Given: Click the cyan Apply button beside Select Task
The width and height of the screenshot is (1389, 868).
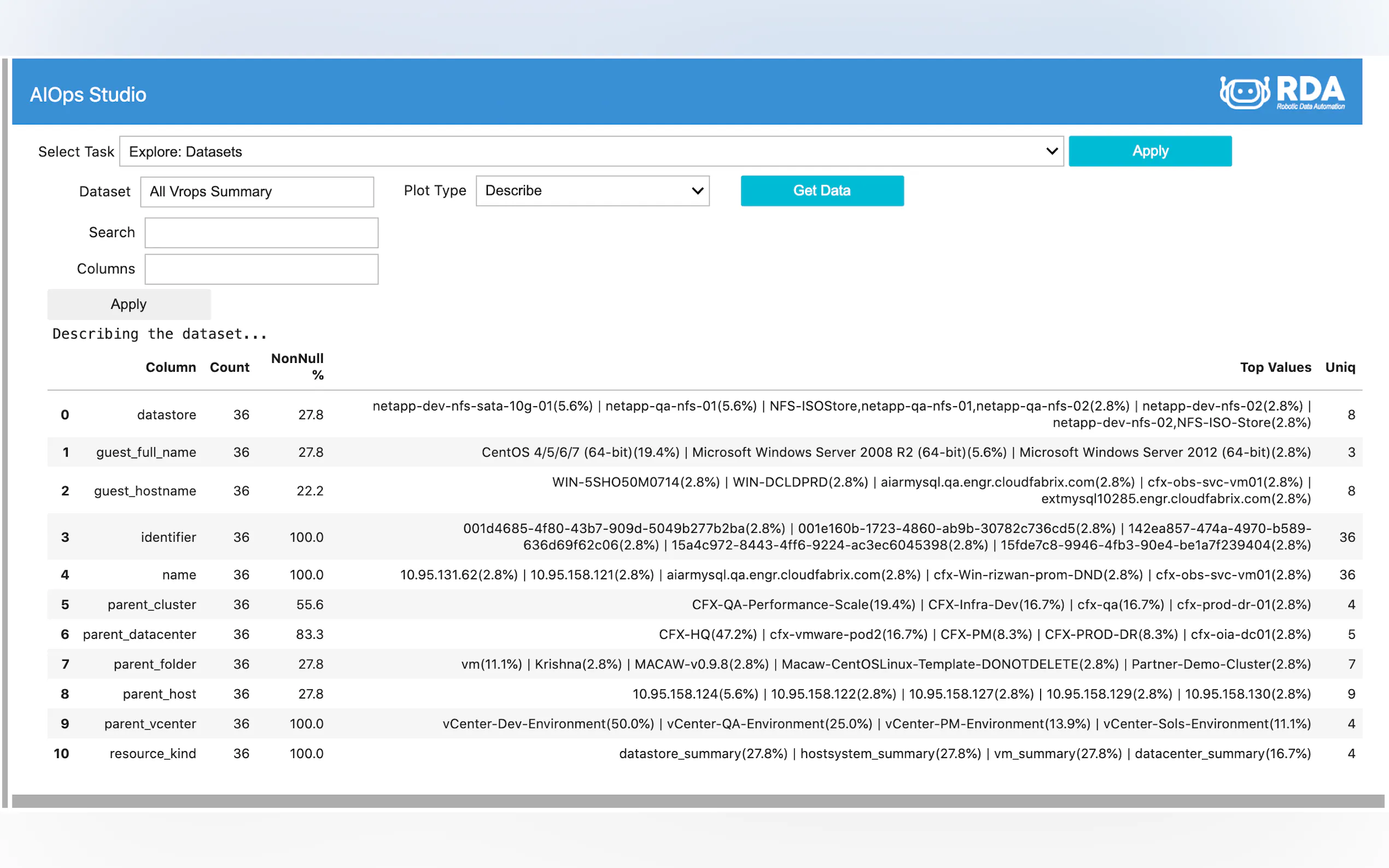Looking at the screenshot, I should [1149, 151].
